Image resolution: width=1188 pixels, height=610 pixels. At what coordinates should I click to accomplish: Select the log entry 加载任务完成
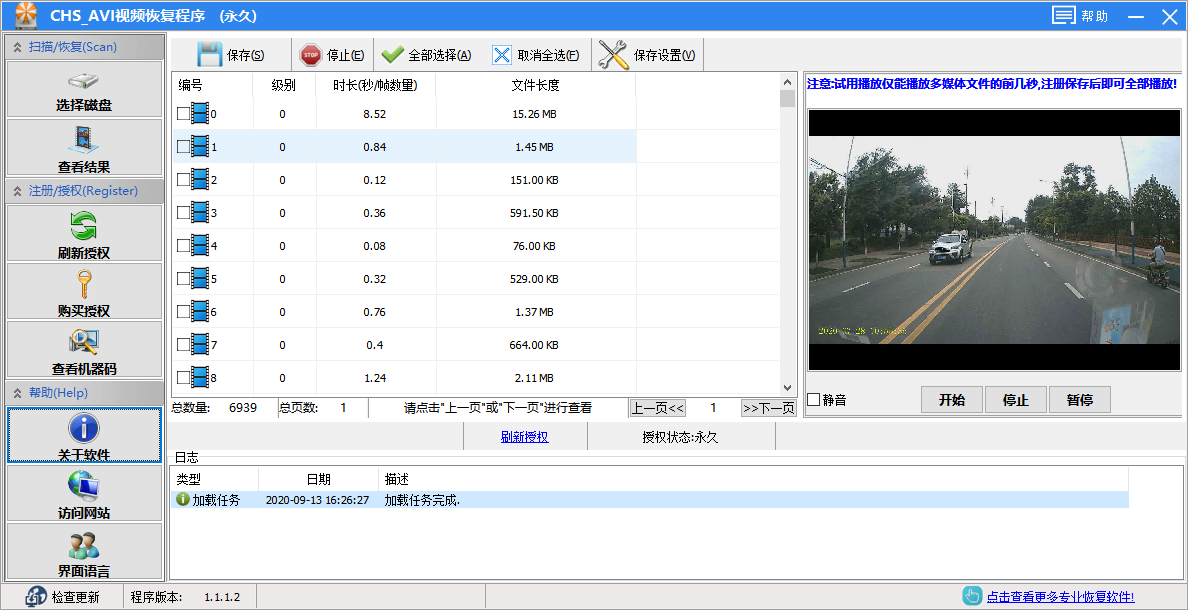point(649,500)
